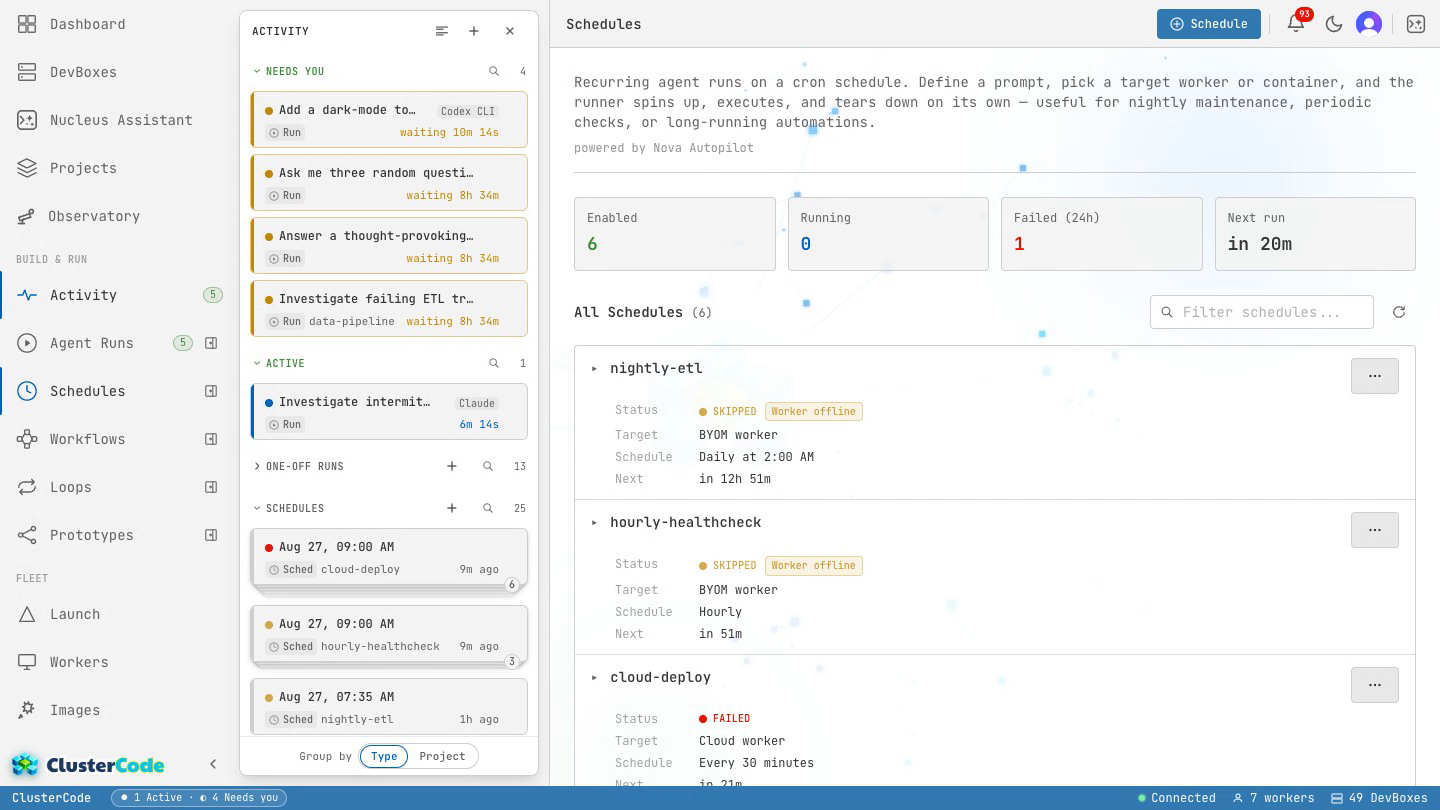Image resolution: width=1440 pixels, height=810 pixels.
Task: Click the Images gear icon
Action: 27,710
